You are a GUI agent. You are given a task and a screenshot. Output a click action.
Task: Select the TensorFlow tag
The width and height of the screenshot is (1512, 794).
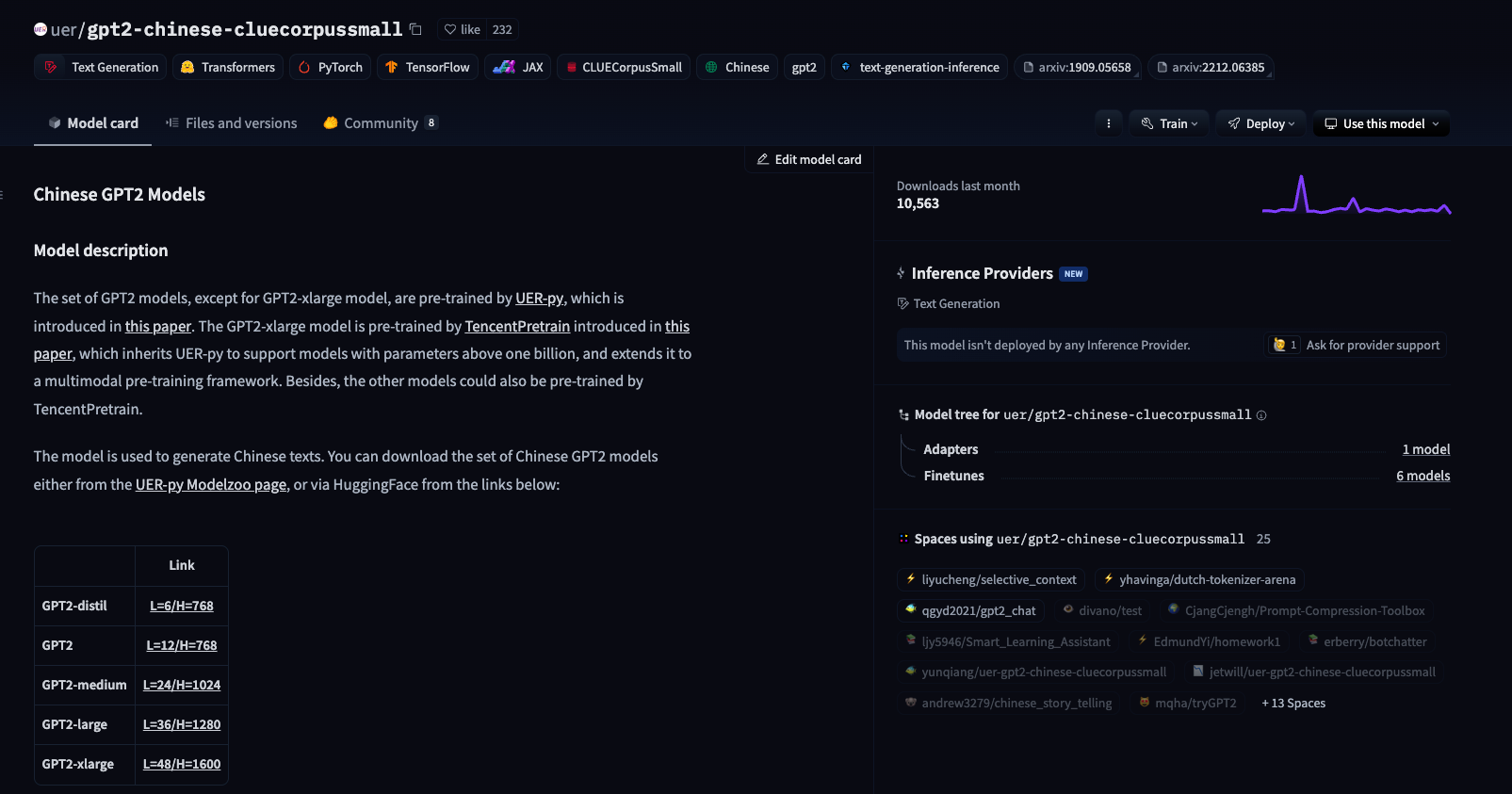(427, 67)
